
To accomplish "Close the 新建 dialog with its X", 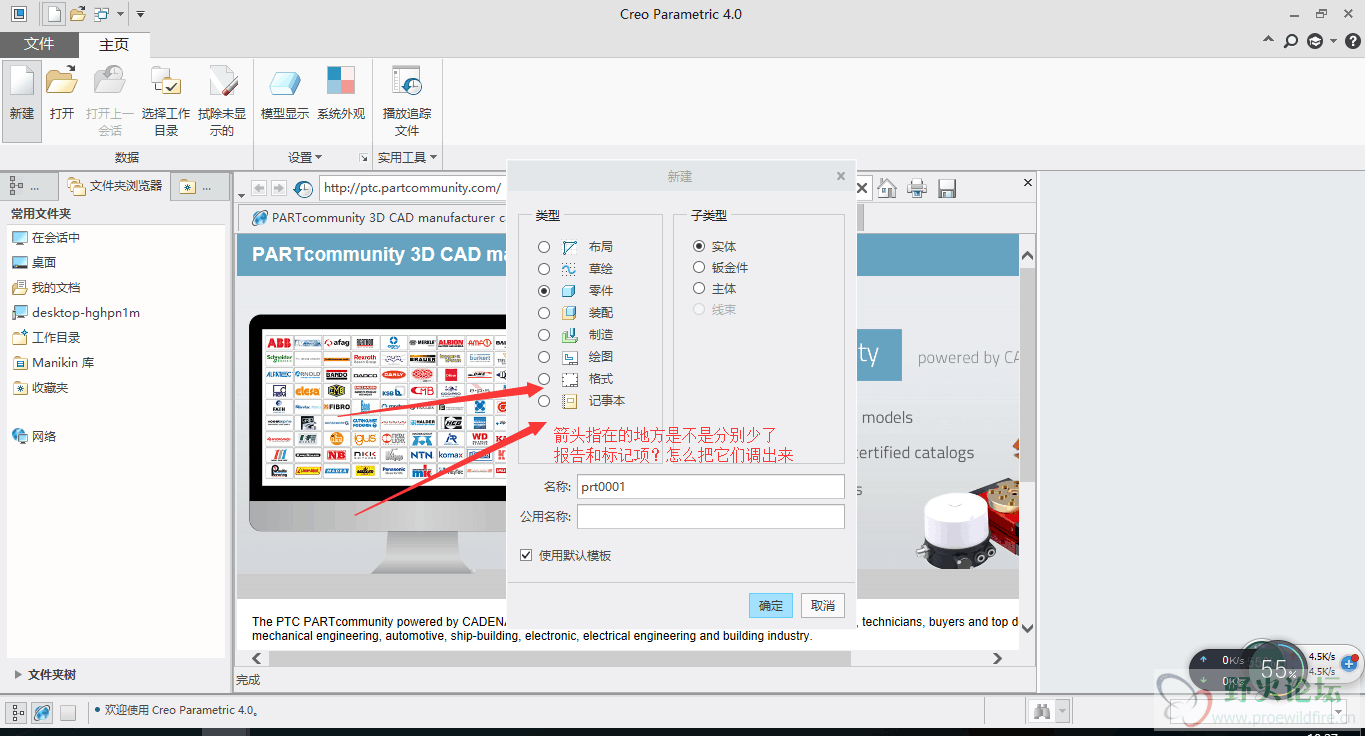I will point(841,176).
